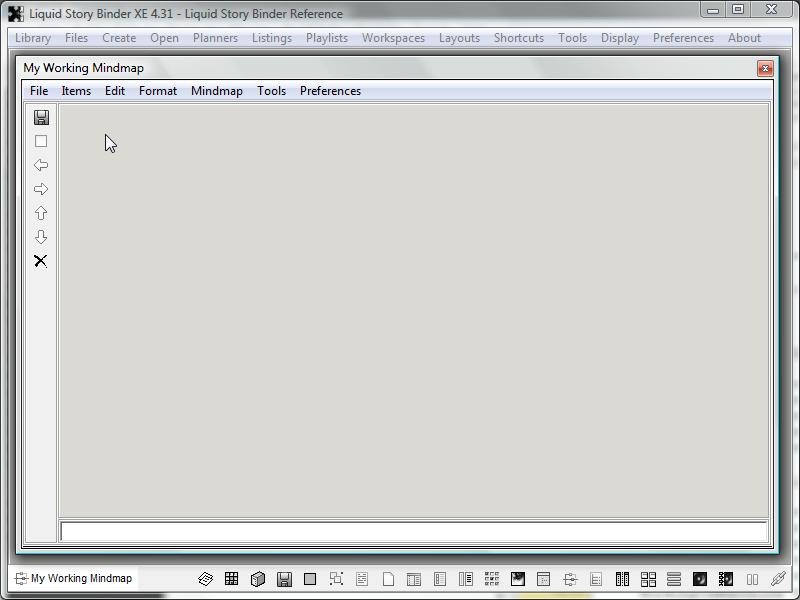Click the black X delete icon in the sidebar
This screenshot has height=600, width=800.
(41, 261)
